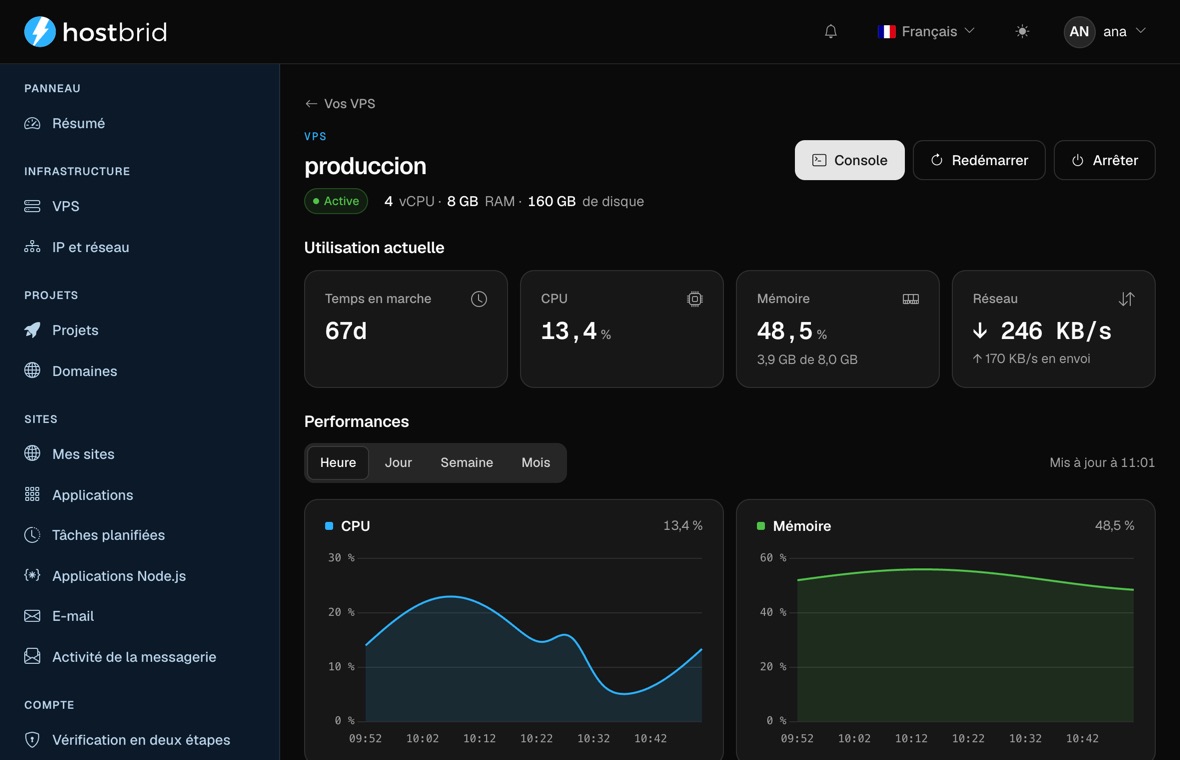
Task: Select the Heure tab
Action: (x=338, y=462)
